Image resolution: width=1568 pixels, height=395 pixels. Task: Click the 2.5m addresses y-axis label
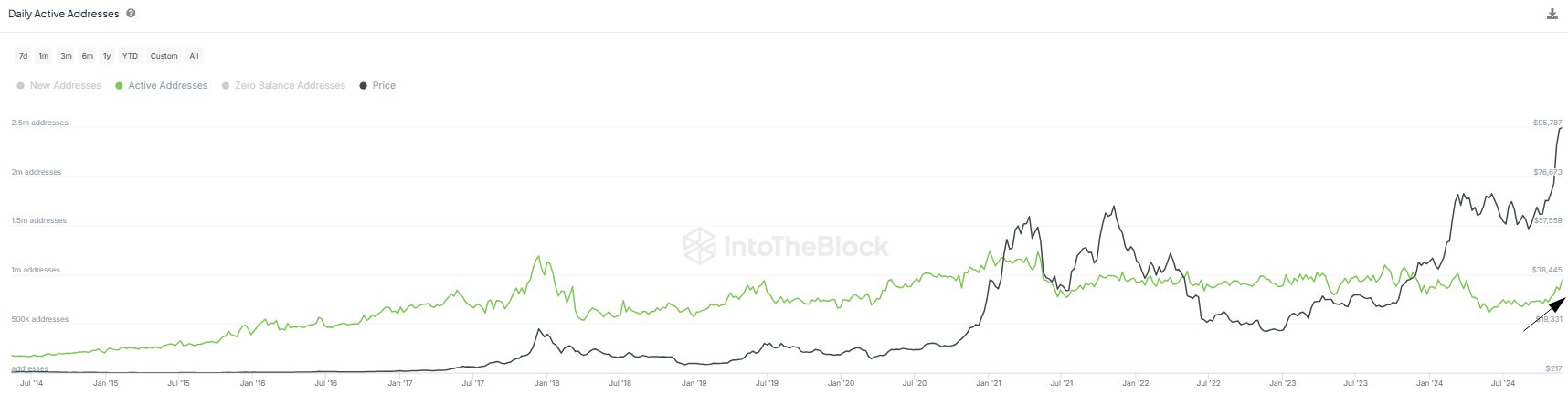click(x=39, y=123)
